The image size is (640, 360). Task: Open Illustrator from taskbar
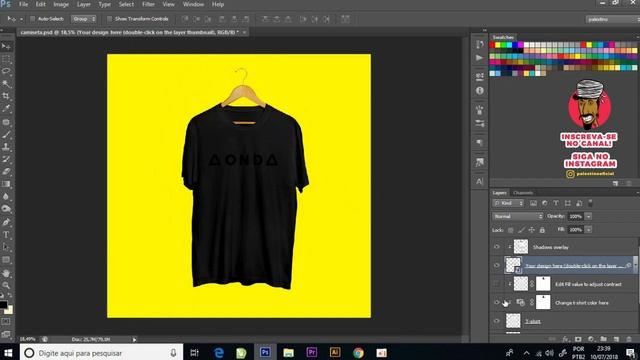pos(335,352)
